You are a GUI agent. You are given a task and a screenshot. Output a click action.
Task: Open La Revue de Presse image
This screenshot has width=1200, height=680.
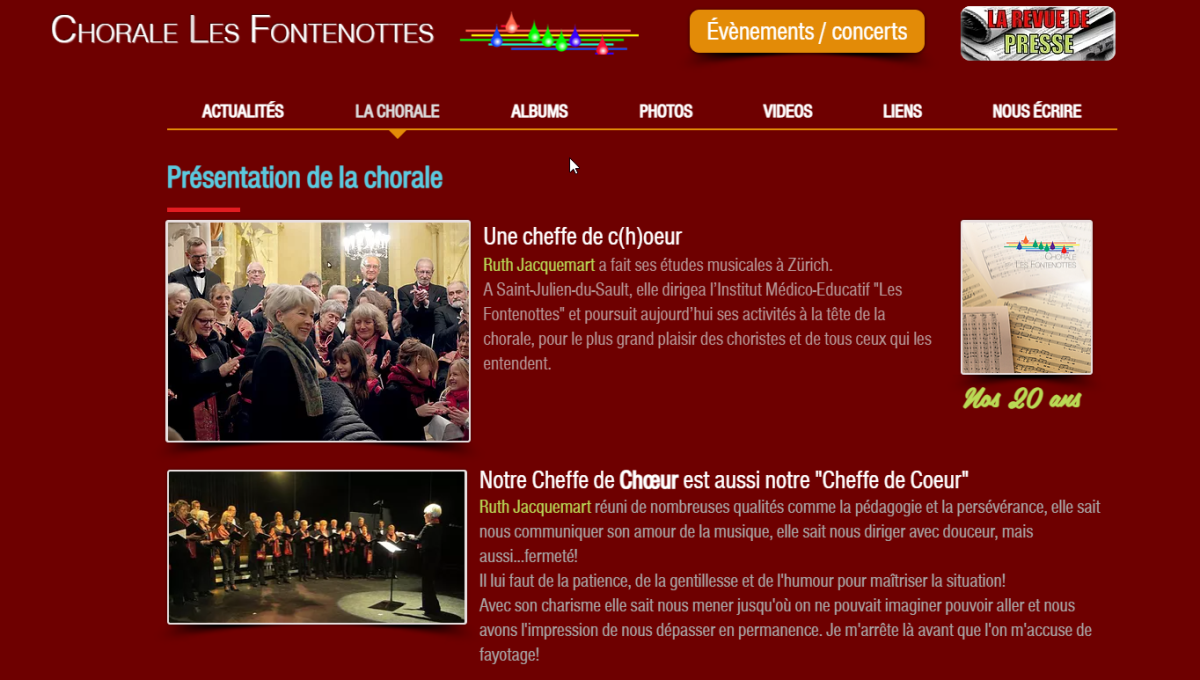1038,34
